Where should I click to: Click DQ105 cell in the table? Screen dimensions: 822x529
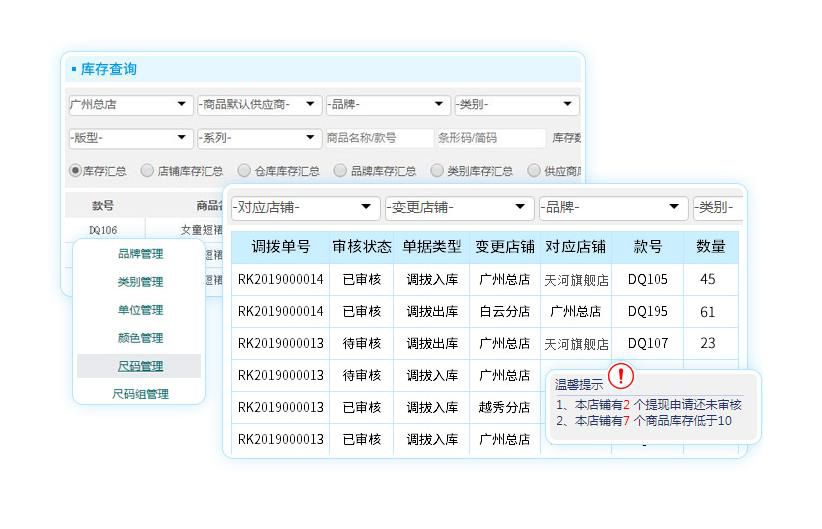click(x=648, y=279)
